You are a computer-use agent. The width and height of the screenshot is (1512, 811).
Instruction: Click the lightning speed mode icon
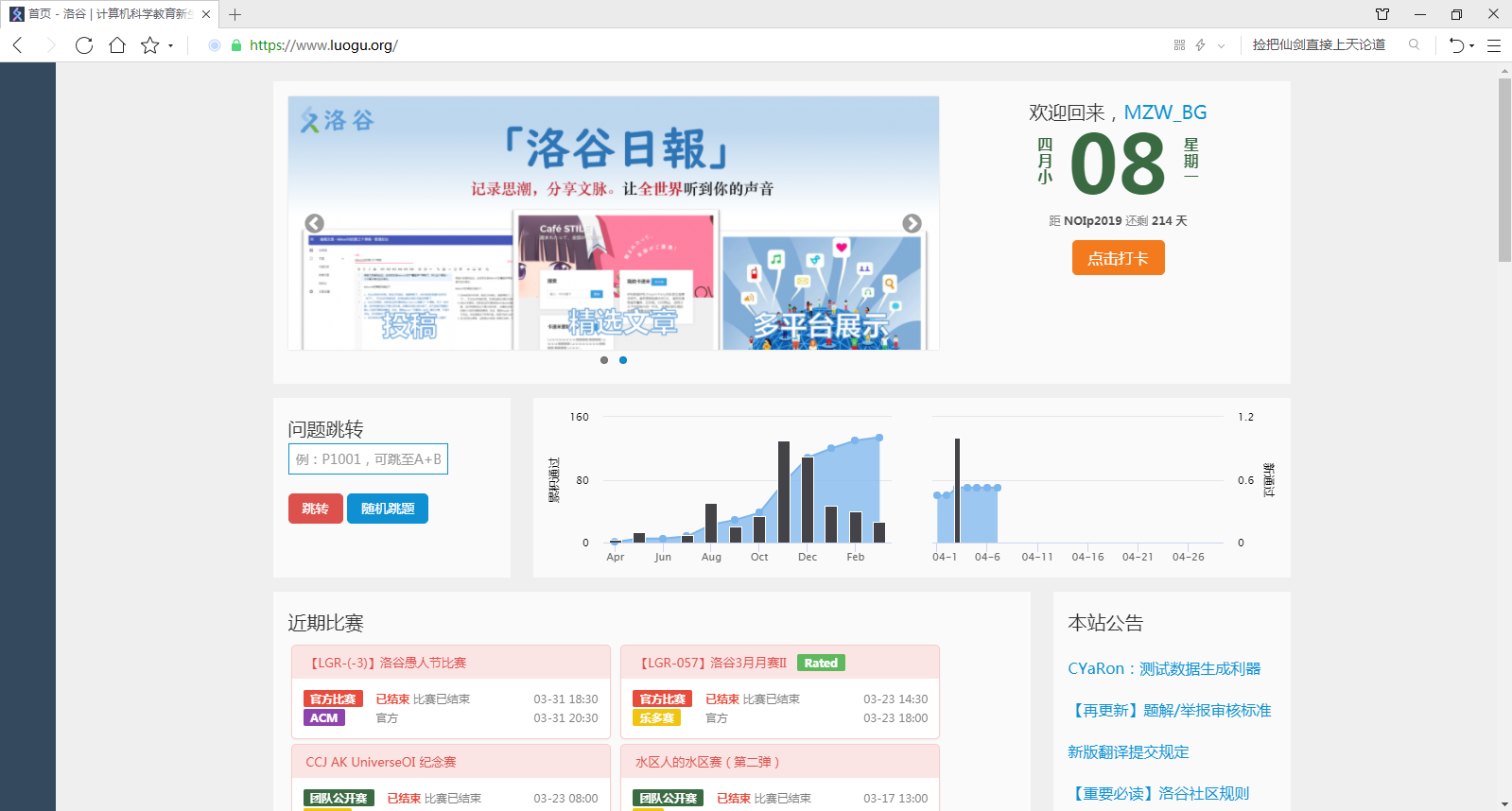pyautogui.click(x=1201, y=45)
